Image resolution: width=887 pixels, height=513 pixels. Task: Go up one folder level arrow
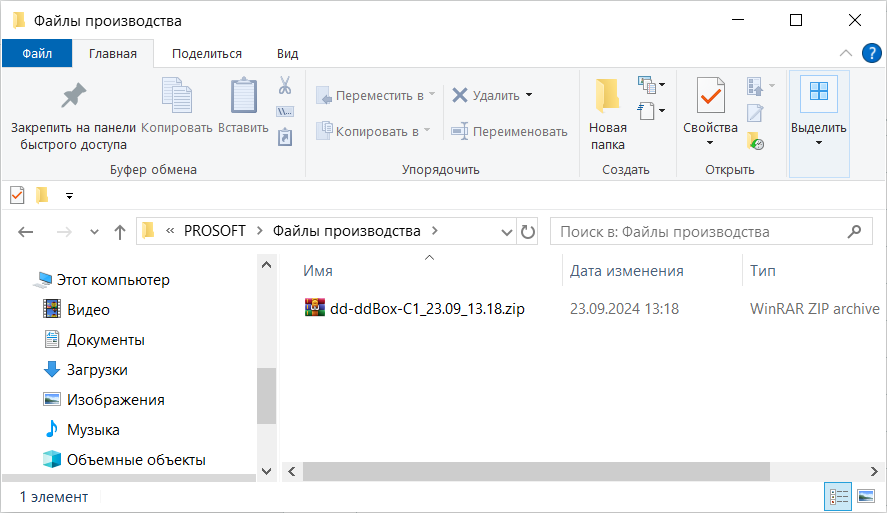pyautogui.click(x=120, y=232)
